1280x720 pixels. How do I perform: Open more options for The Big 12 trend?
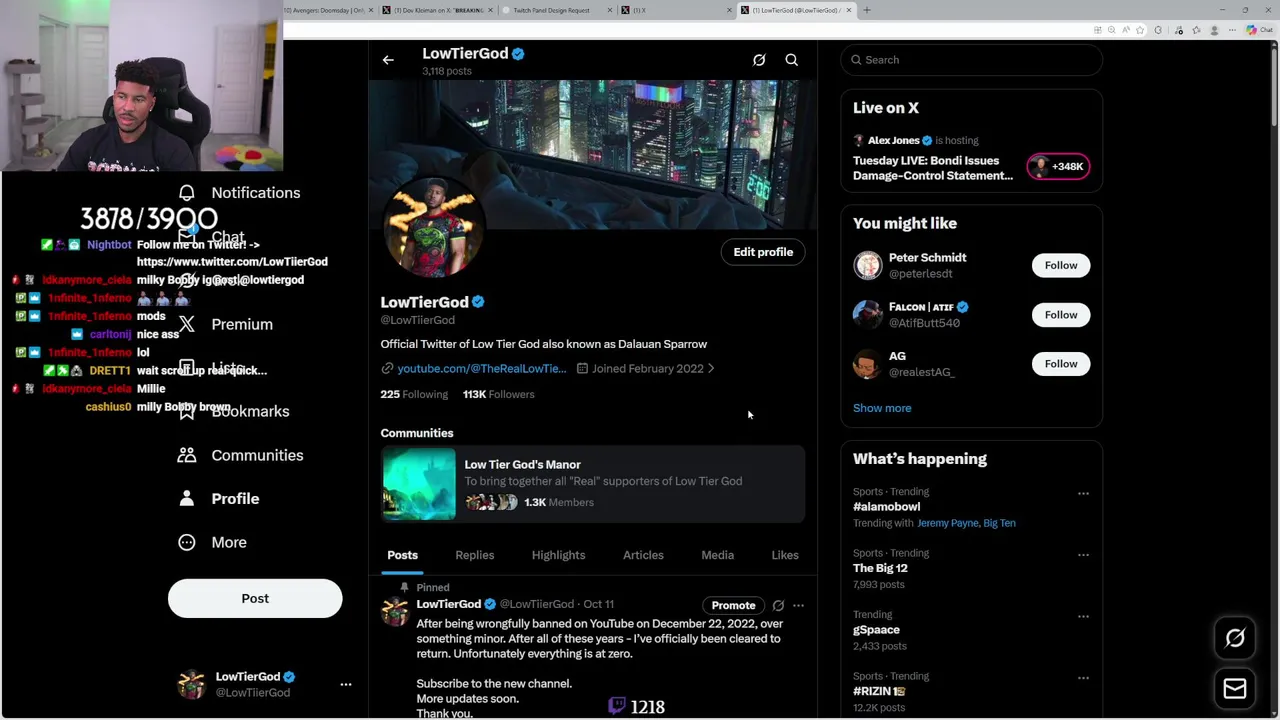click(1083, 554)
